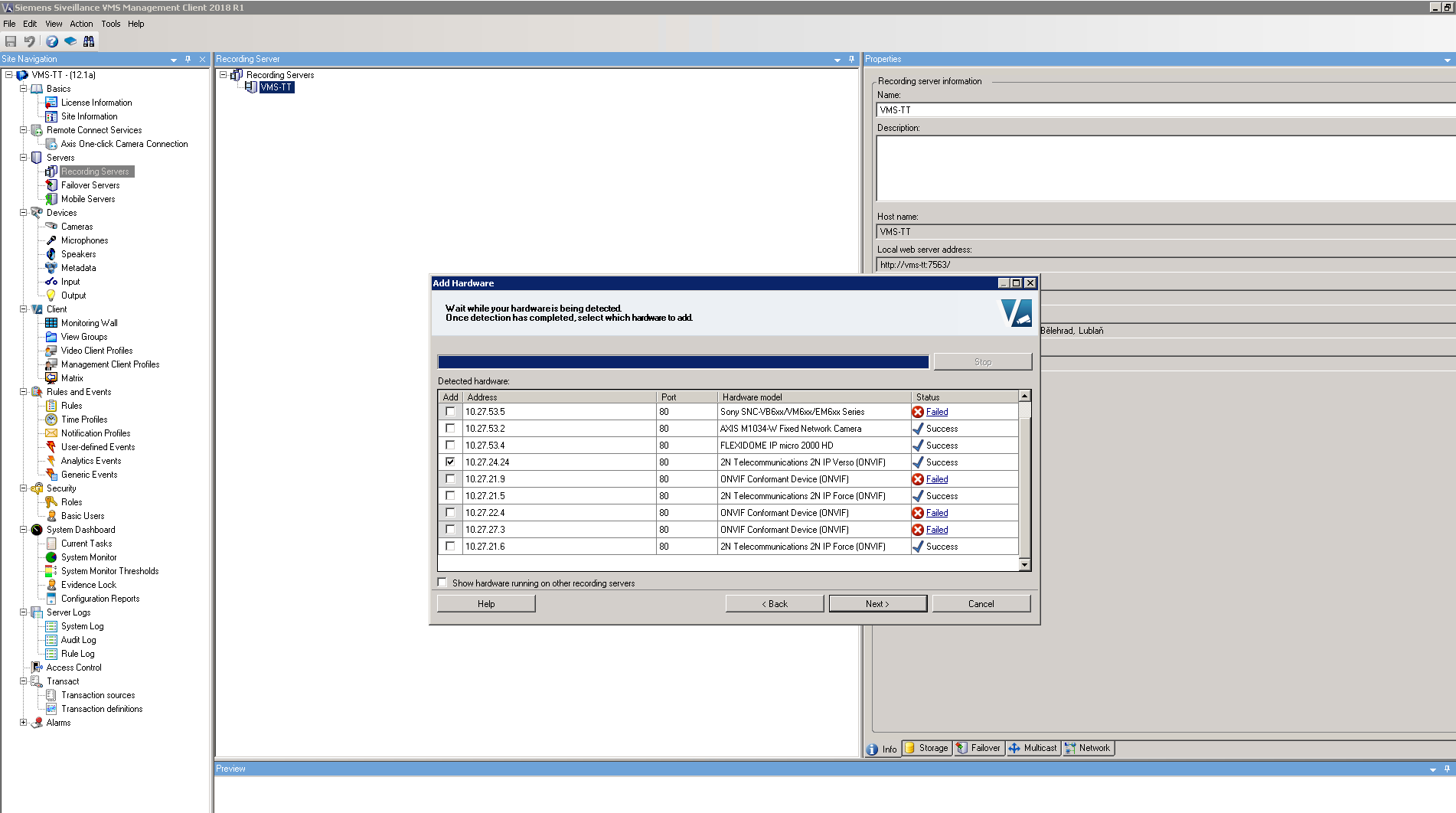The image size is (1456, 813).
Task: Click the binoculars search icon
Action: (x=89, y=41)
